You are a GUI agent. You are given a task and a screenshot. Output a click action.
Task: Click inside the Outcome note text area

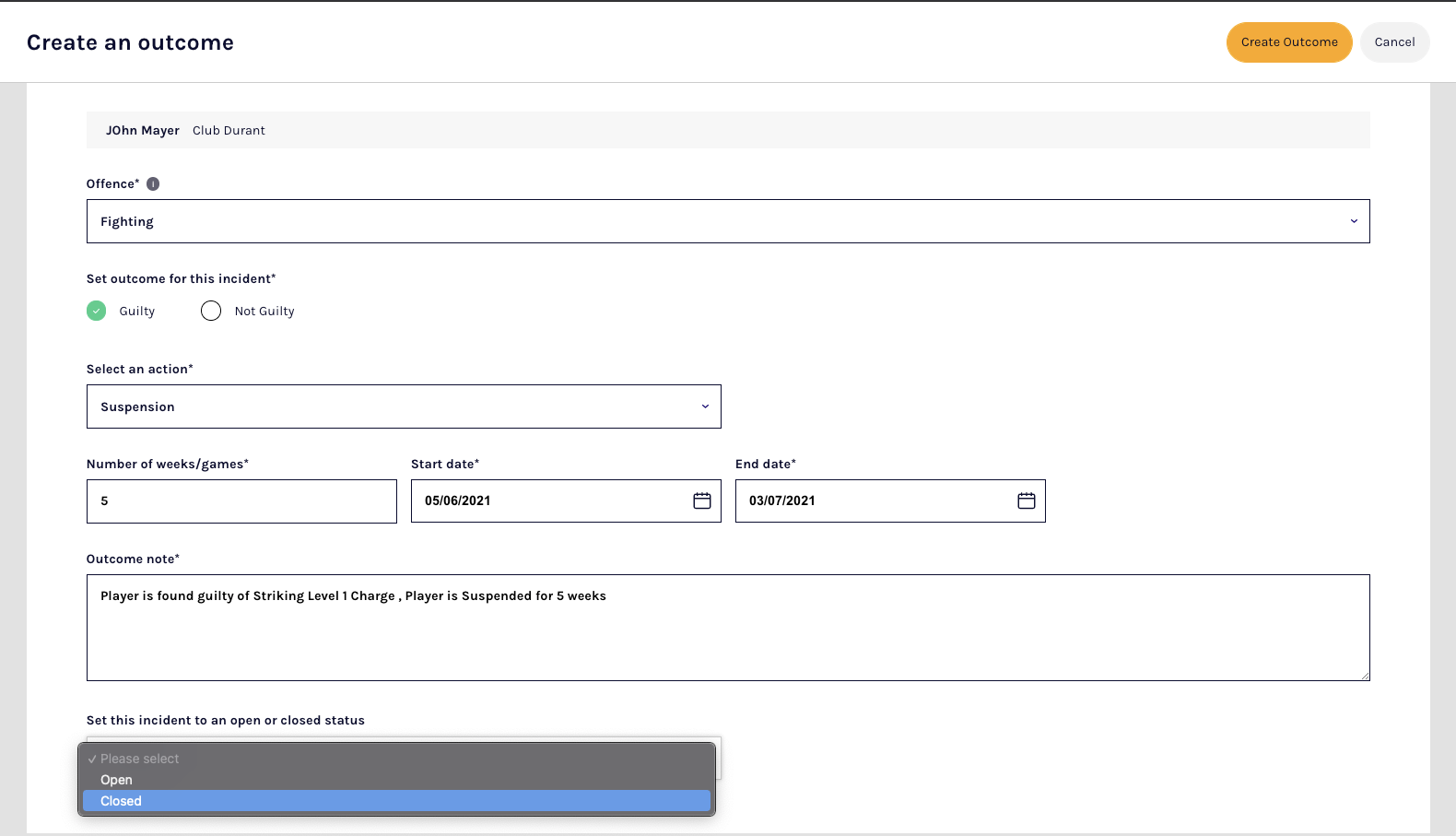728,636
